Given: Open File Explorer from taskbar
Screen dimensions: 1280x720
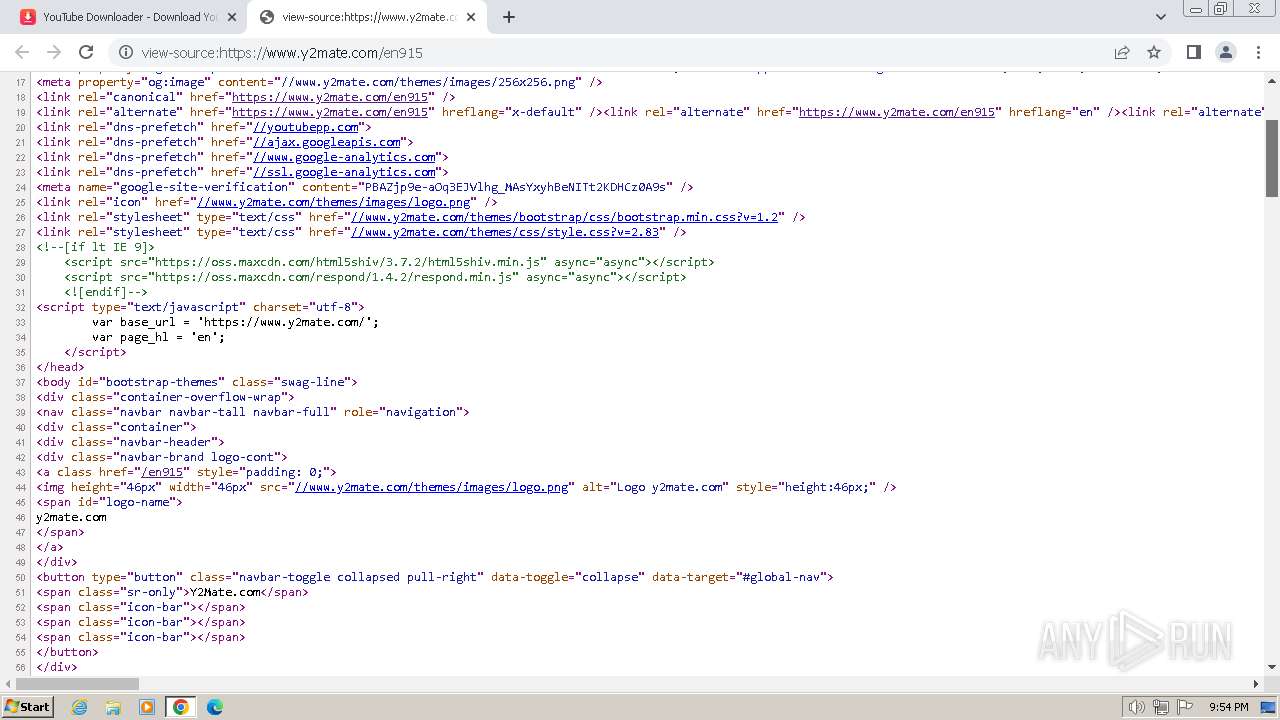Looking at the screenshot, I should tap(113, 707).
